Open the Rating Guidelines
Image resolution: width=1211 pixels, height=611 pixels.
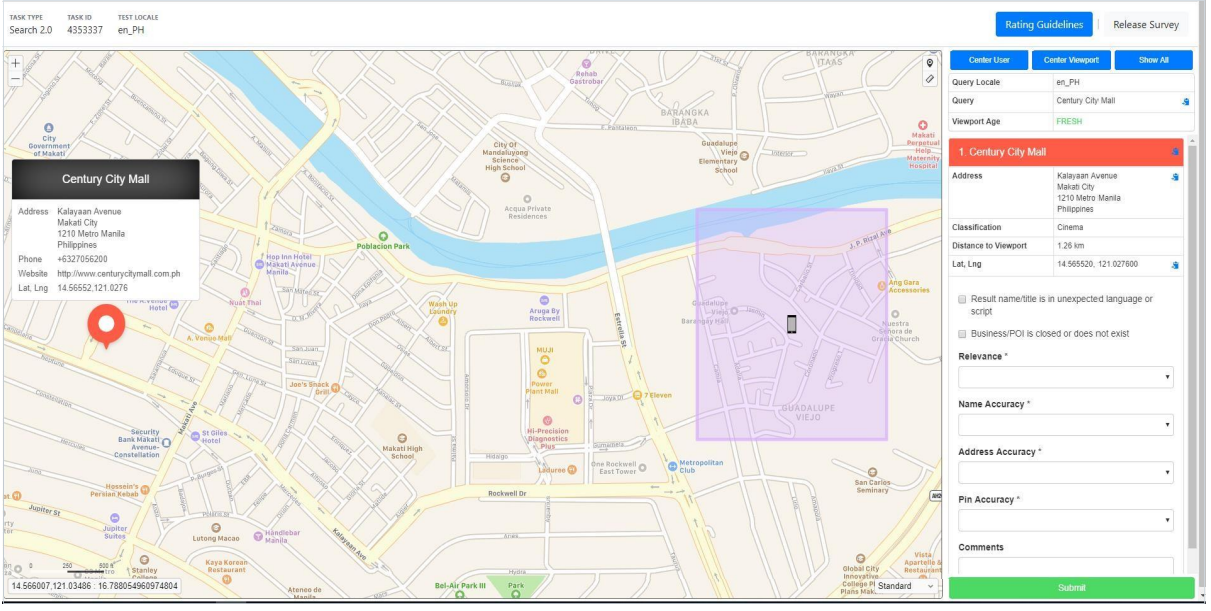(1043, 25)
